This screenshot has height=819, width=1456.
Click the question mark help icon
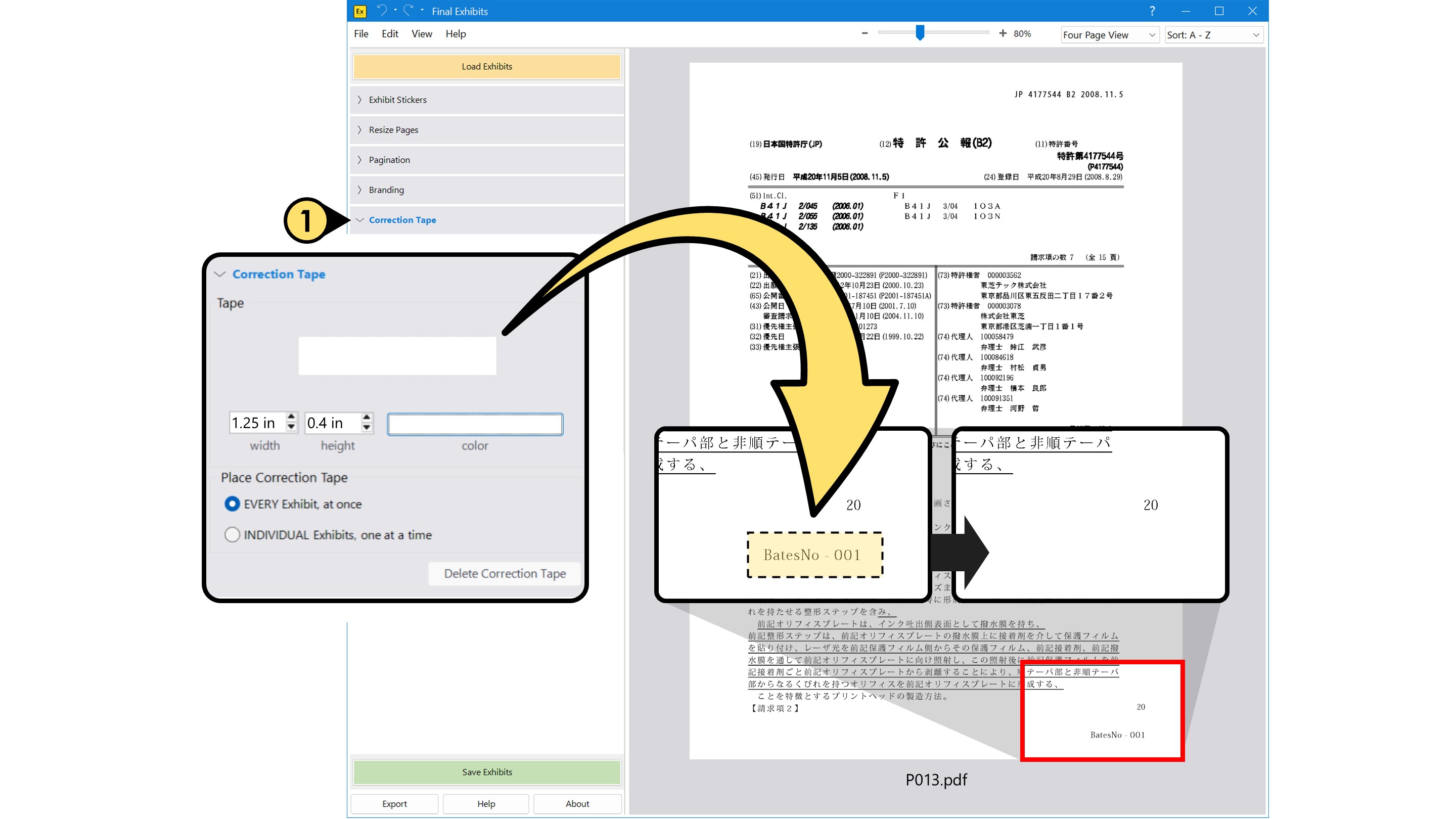click(1152, 11)
